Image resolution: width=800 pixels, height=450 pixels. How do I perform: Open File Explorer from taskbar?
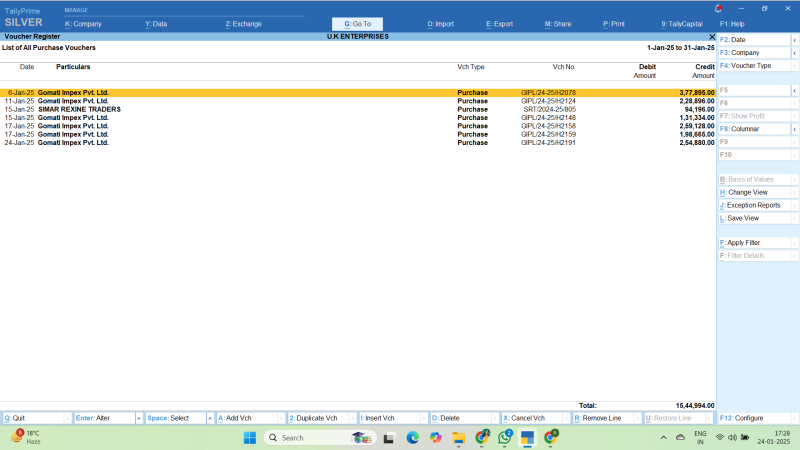point(459,438)
